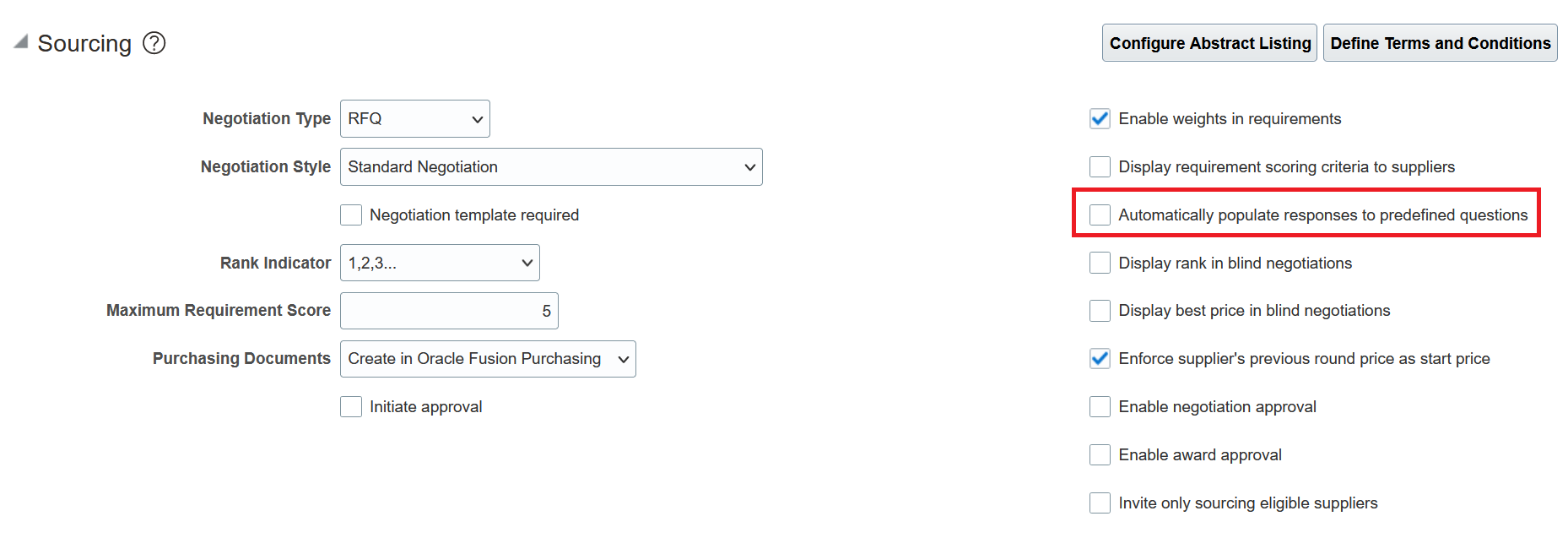The width and height of the screenshot is (1568, 538).
Task: Turn on Enable award approval
Action: pos(1100,455)
